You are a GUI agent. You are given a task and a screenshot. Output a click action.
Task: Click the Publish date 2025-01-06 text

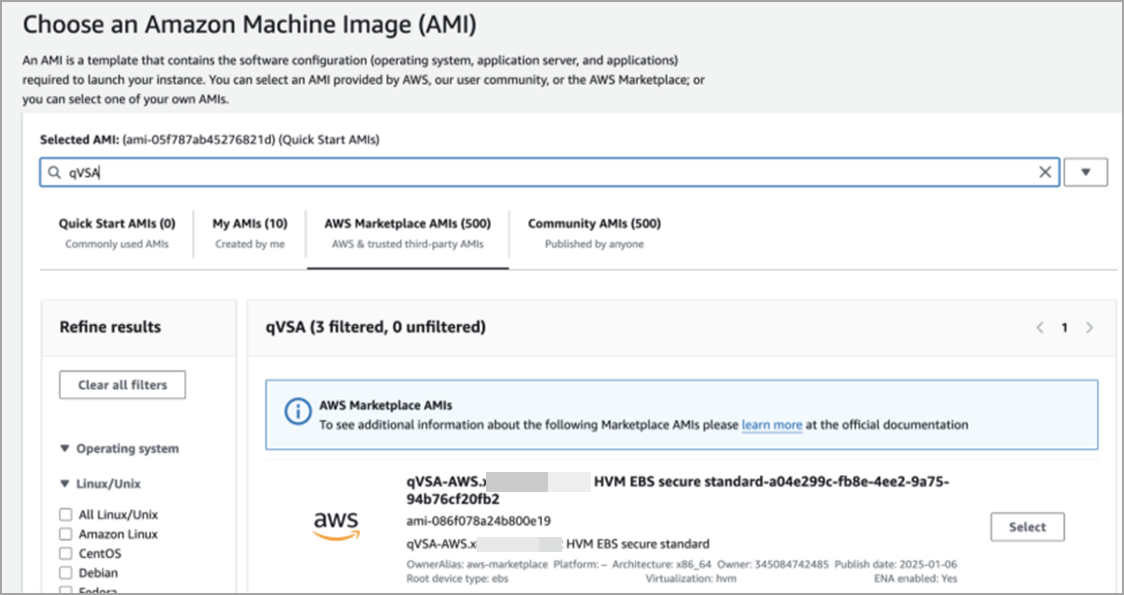coord(896,565)
